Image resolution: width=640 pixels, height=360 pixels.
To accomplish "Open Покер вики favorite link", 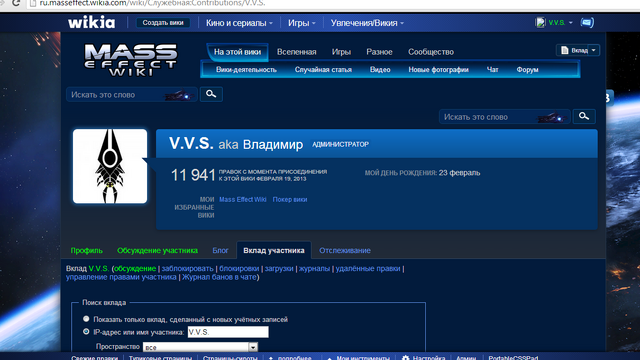I will coord(290,199).
